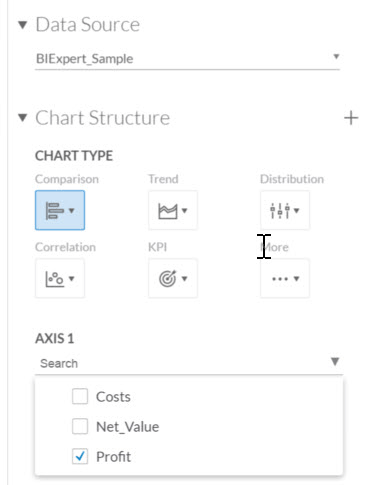Close the Axis 1 measure dropdown arrow
The image size is (387, 485).
[335, 361]
